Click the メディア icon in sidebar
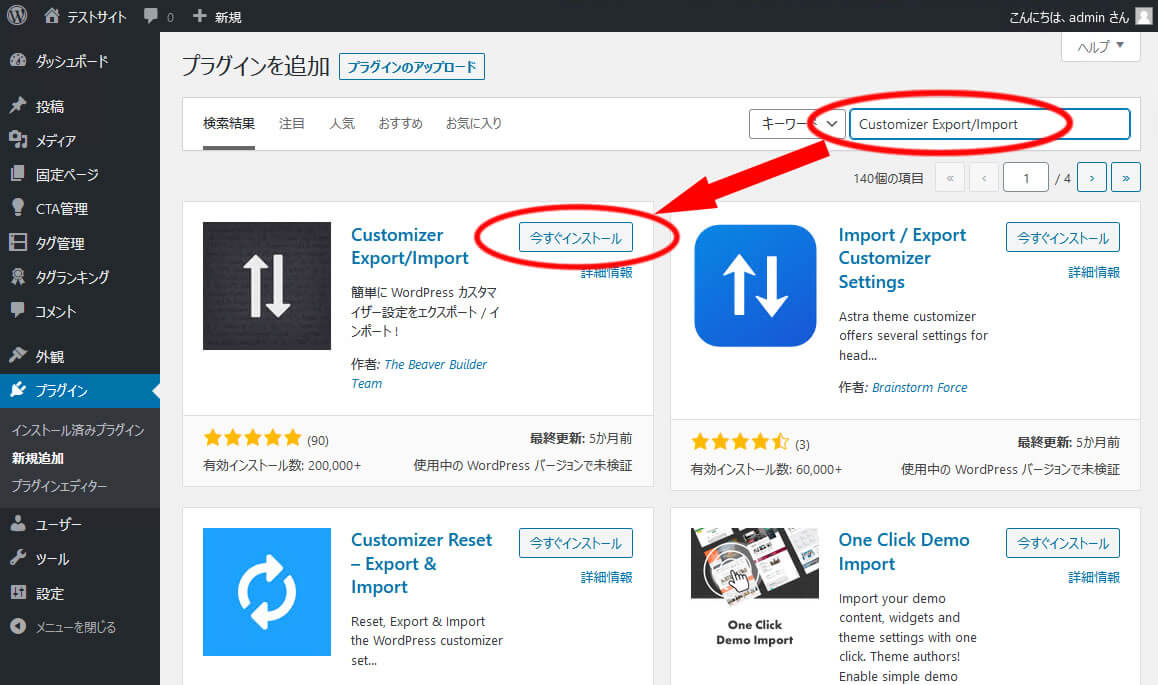This screenshot has width=1158, height=685. click(18, 140)
